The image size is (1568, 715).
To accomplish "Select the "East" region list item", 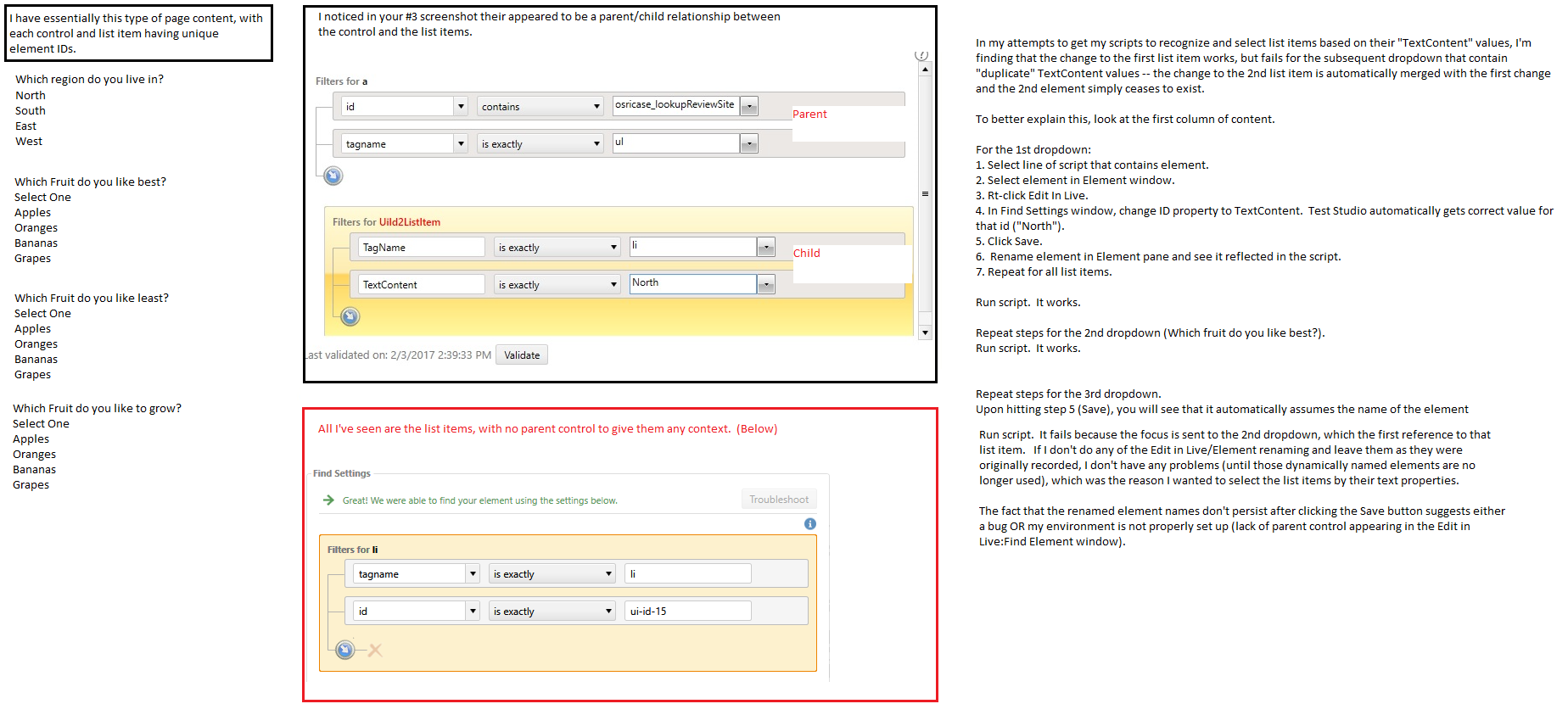I will click(x=26, y=126).
